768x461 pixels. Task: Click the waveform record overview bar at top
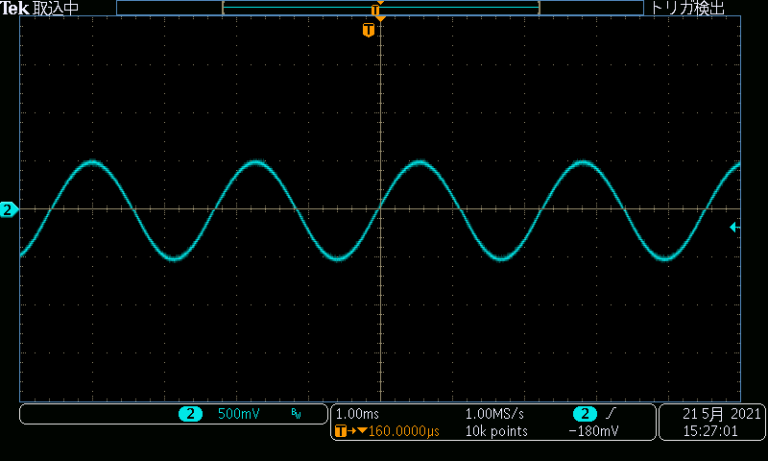380,8
